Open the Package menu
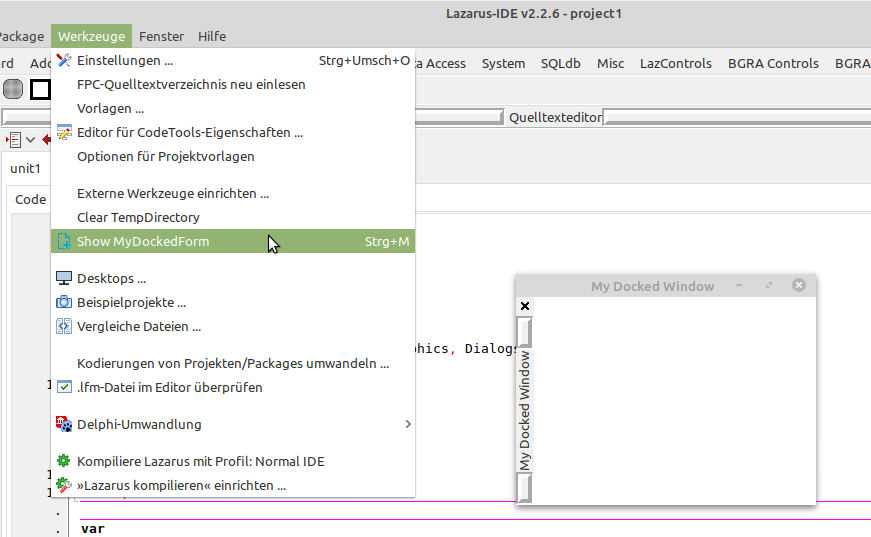The height and width of the screenshot is (537, 871). point(22,36)
